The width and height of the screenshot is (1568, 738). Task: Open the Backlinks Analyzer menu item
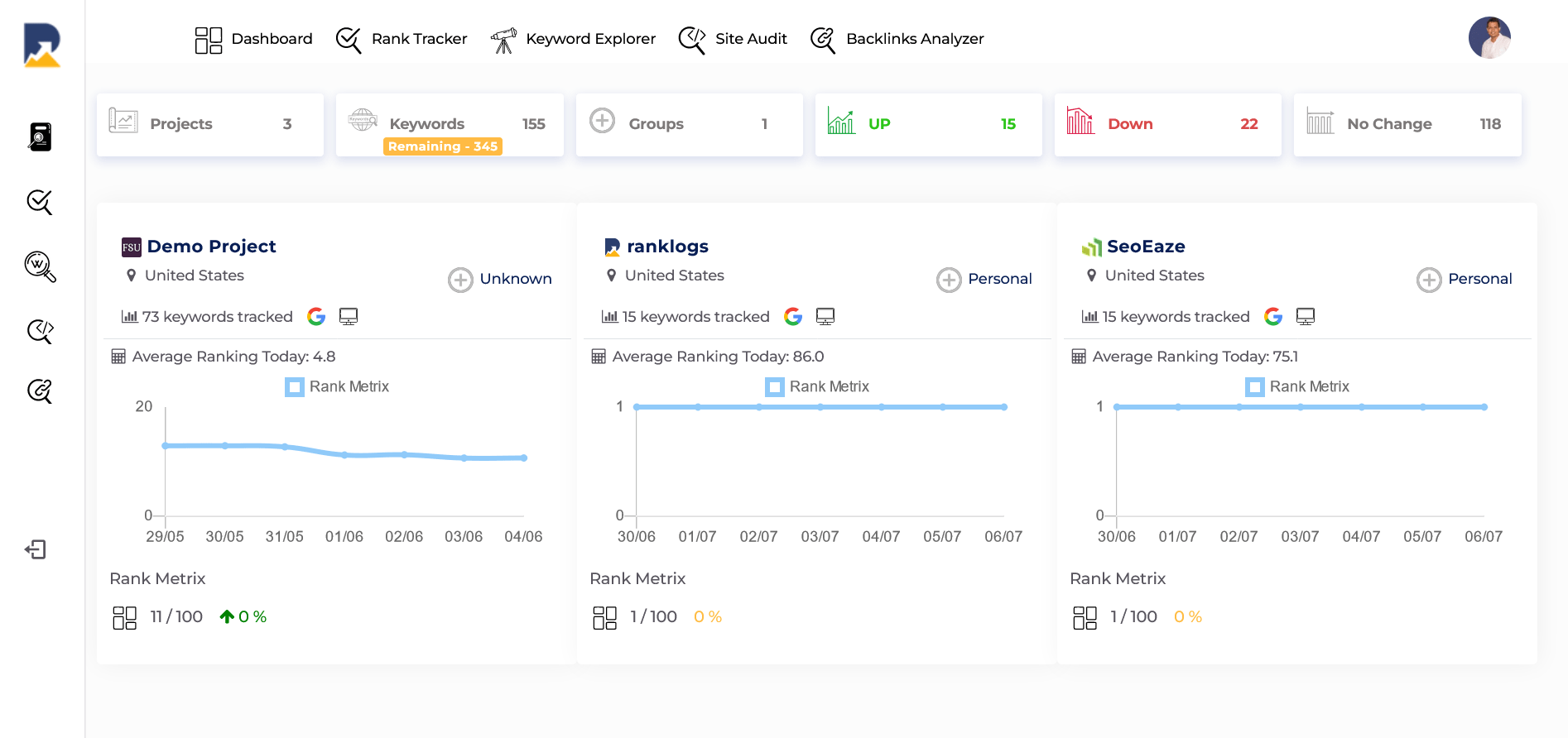click(915, 39)
